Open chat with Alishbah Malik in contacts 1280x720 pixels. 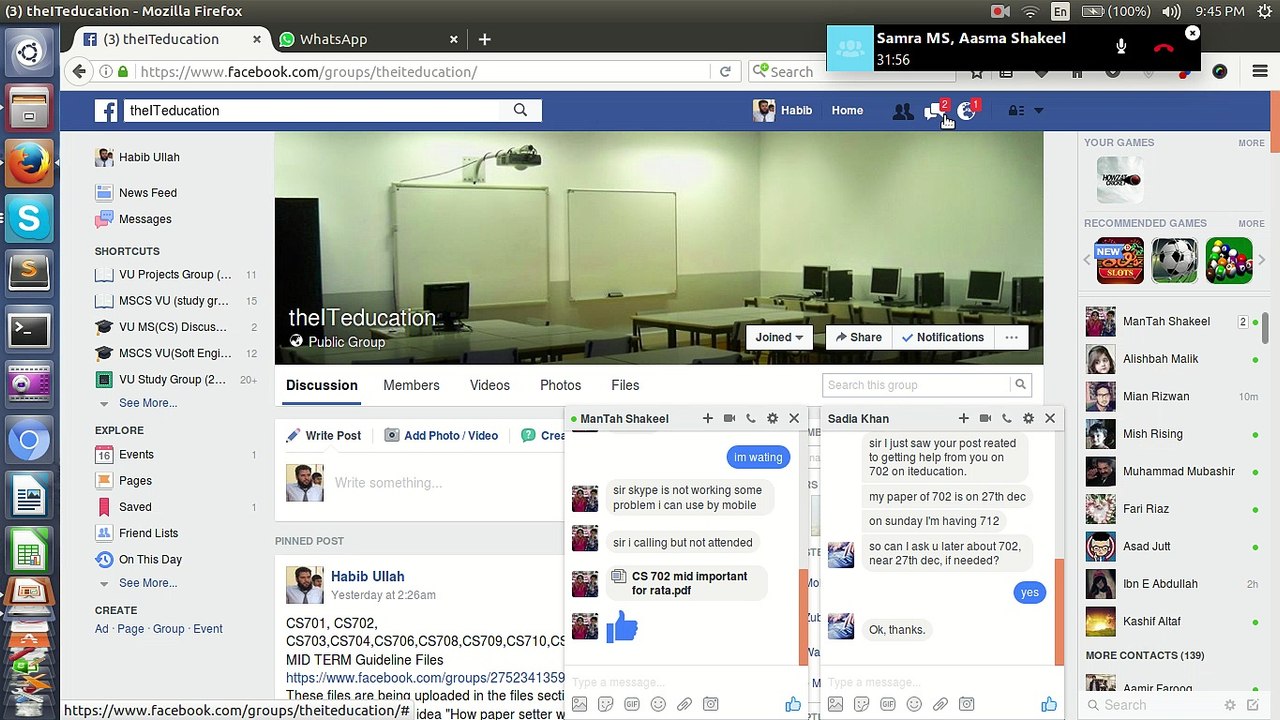(1171, 359)
